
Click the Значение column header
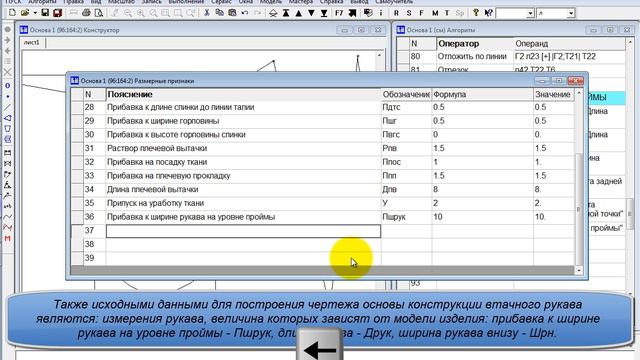[553, 94]
